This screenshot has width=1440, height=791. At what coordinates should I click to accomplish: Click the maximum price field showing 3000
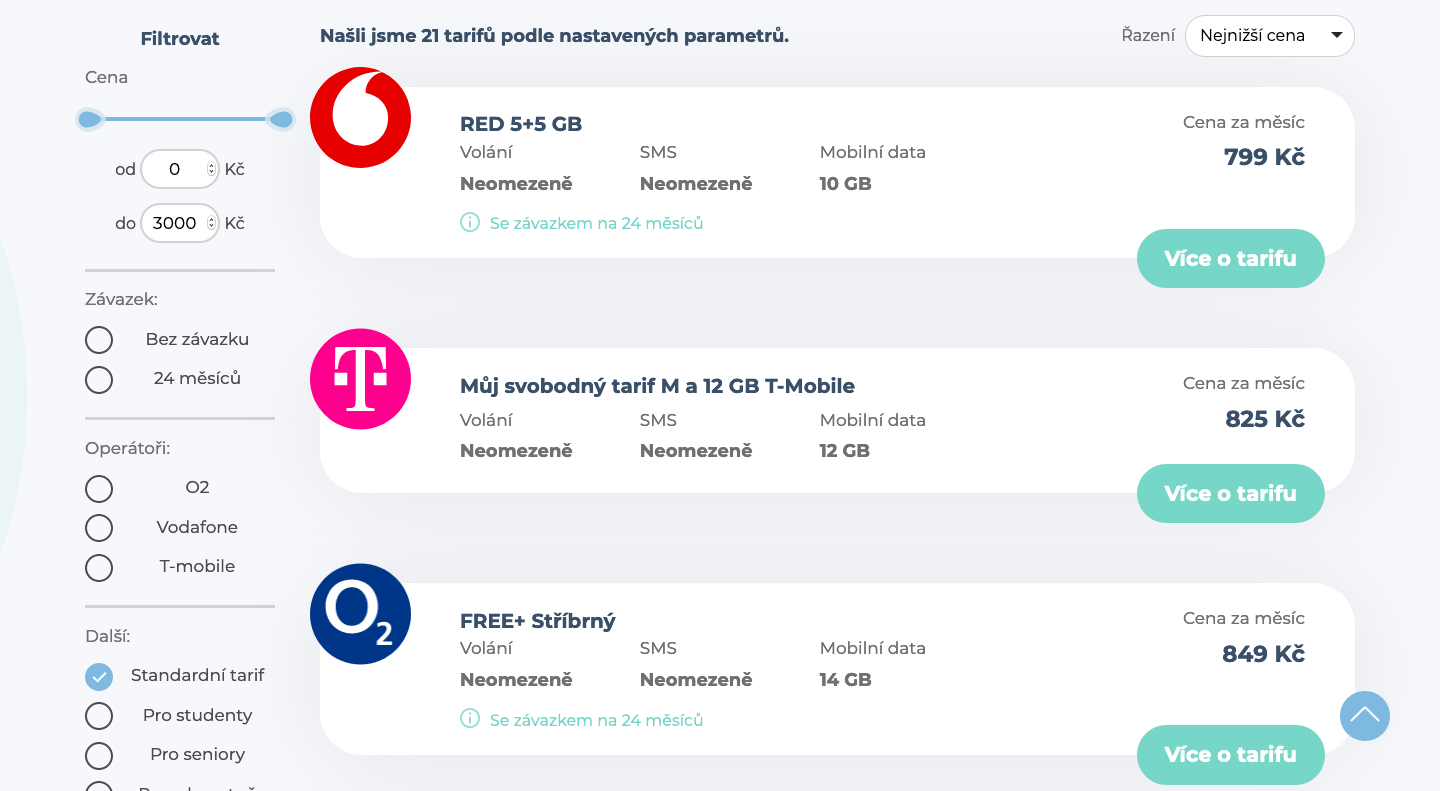click(x=180, y=223)
